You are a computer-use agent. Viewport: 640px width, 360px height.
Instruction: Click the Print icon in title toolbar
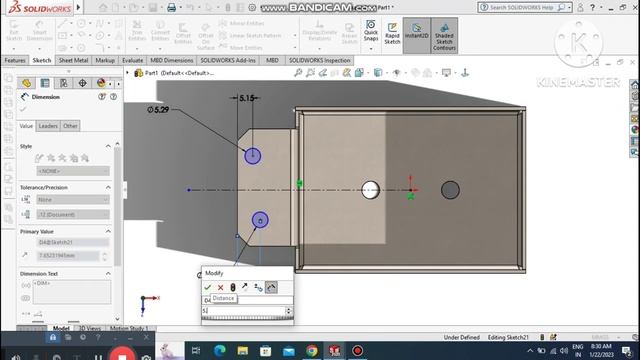point(171,7)
